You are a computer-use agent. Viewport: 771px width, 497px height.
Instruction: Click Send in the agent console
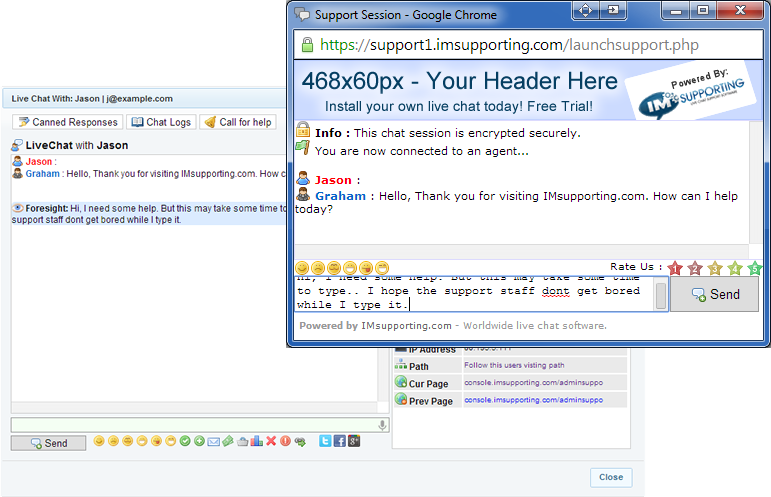[x=49, y=443]
